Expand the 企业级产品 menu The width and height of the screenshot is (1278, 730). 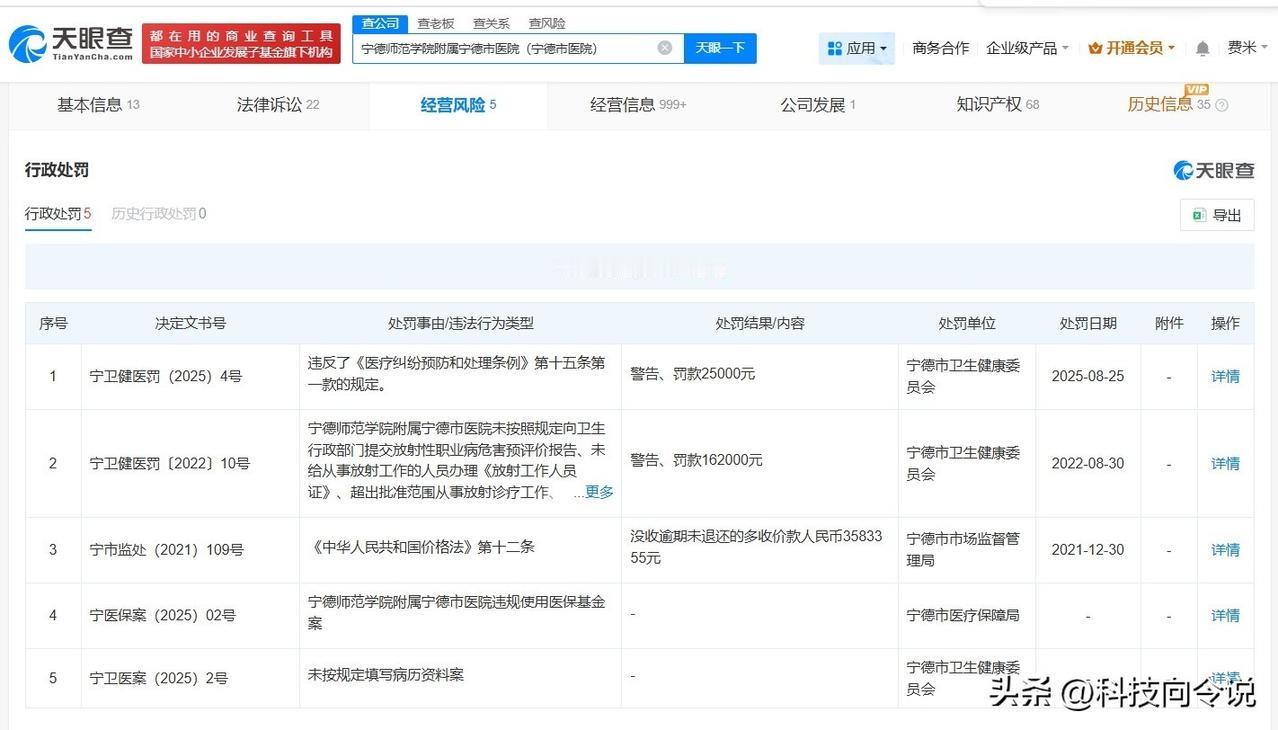(1027, 48)
